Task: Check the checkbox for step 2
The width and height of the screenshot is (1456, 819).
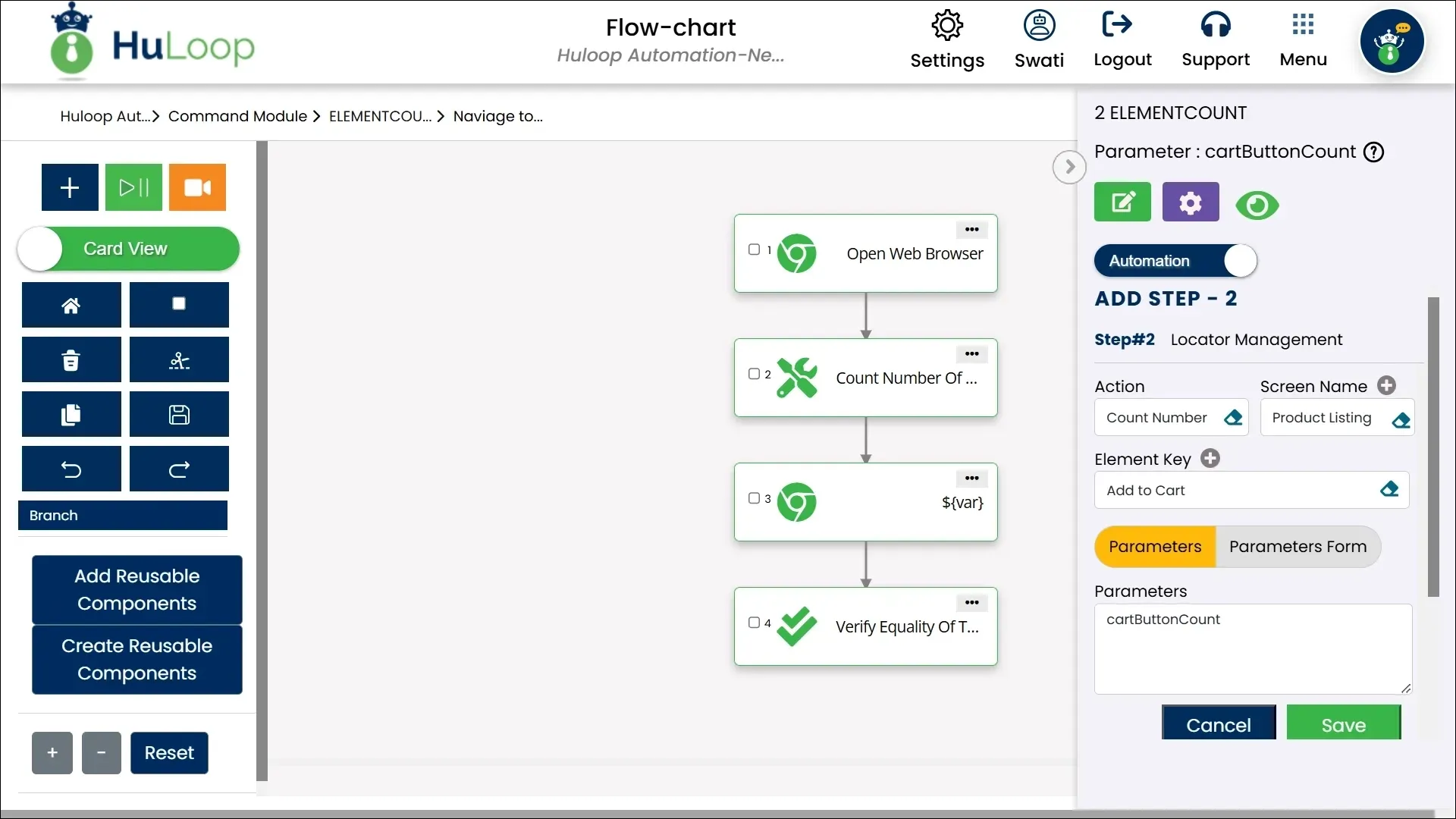Action: point(754,374)
